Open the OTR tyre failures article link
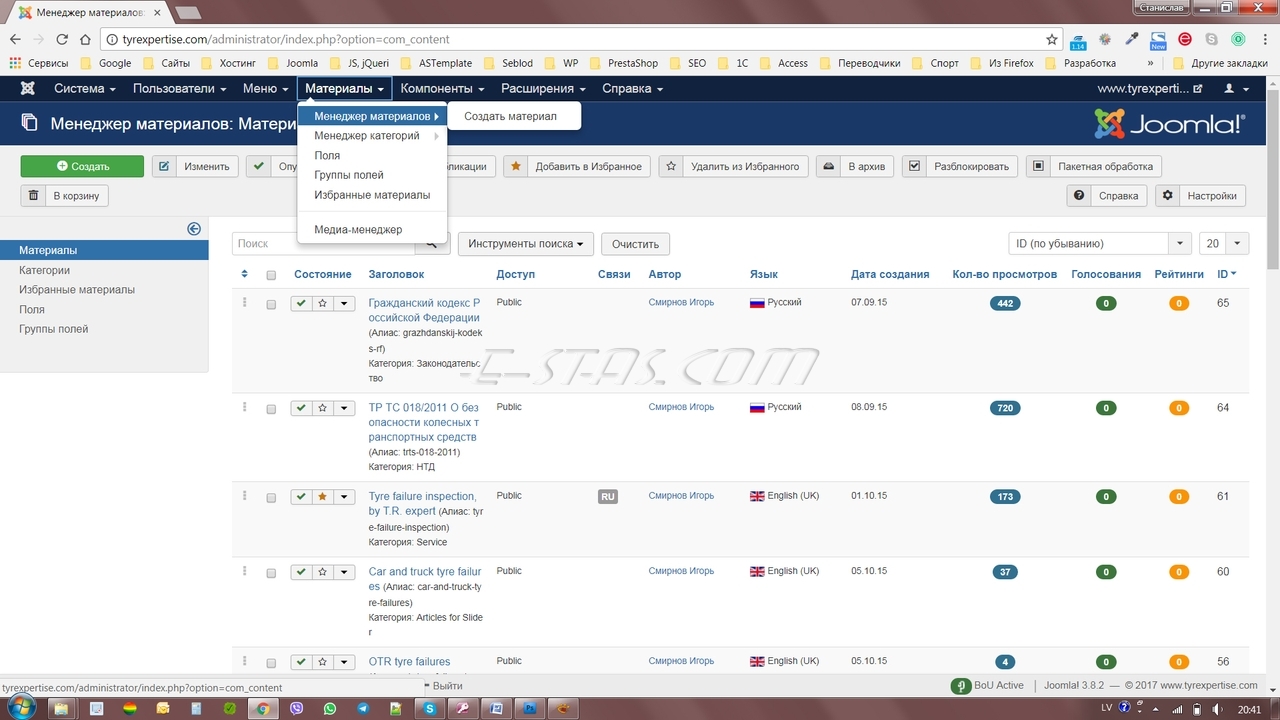Image resolution: width=1280 pixels, height=720 pixels. [x=409, y=661]
